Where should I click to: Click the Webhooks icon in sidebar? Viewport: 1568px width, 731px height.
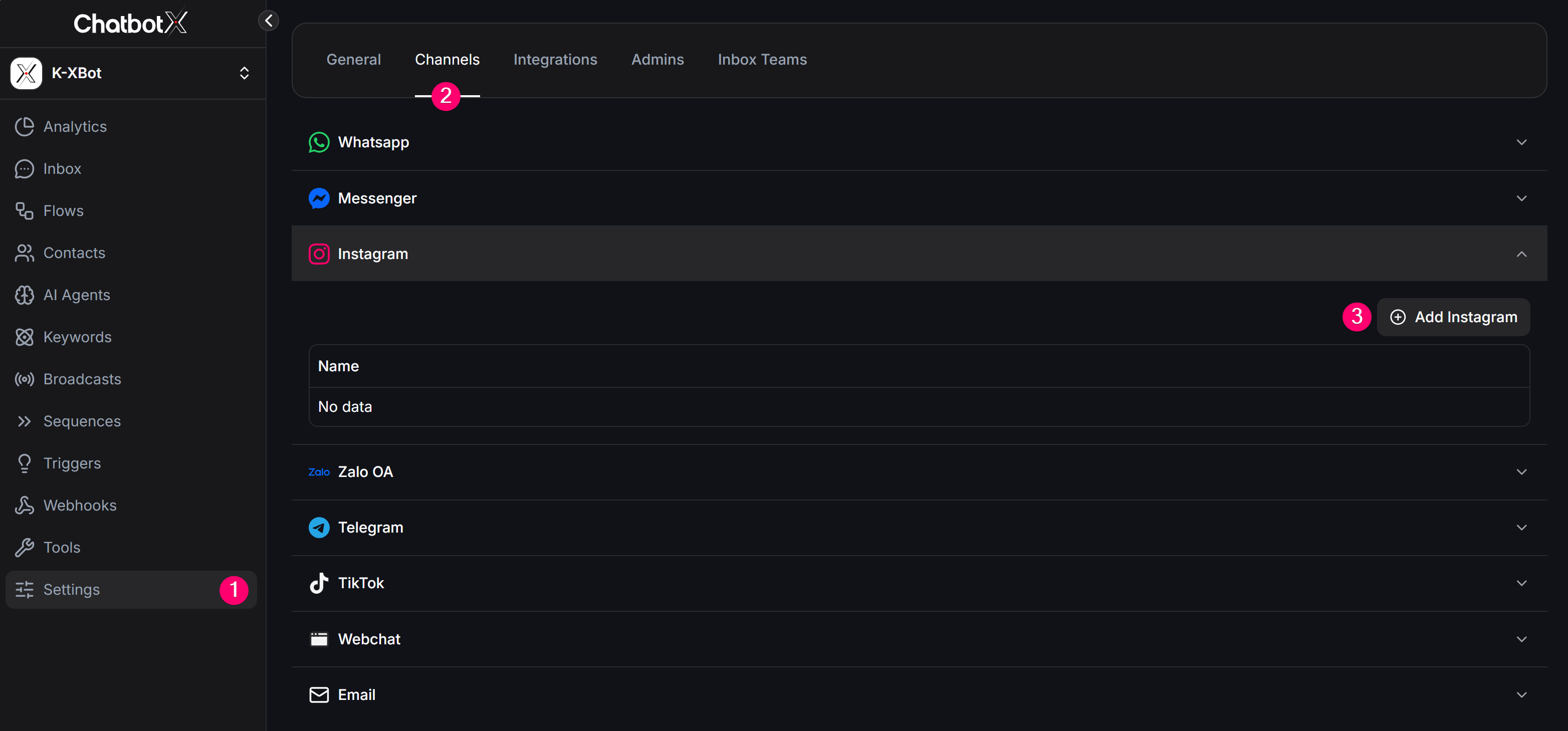(25, 505)
